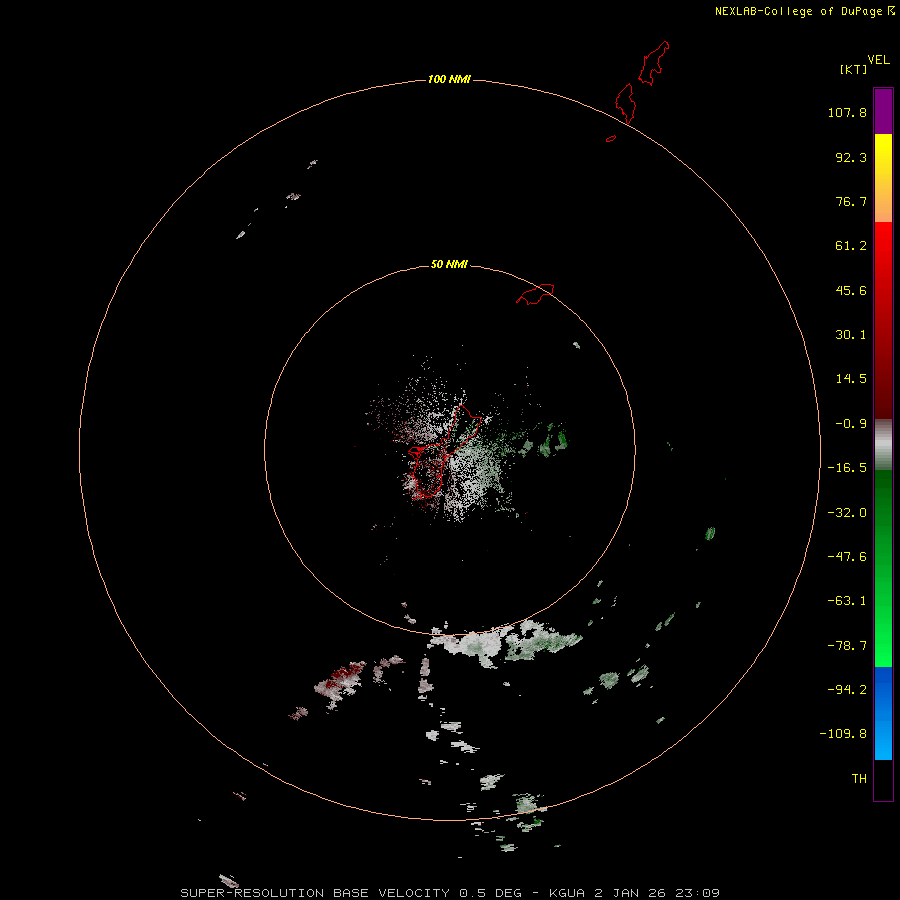Click the 100 NMI range ring label

[449, 79]
